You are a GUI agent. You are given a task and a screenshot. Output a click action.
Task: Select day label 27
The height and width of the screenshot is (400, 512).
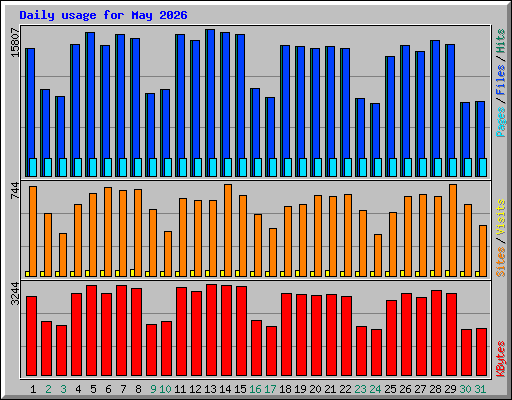coord(420,389)
